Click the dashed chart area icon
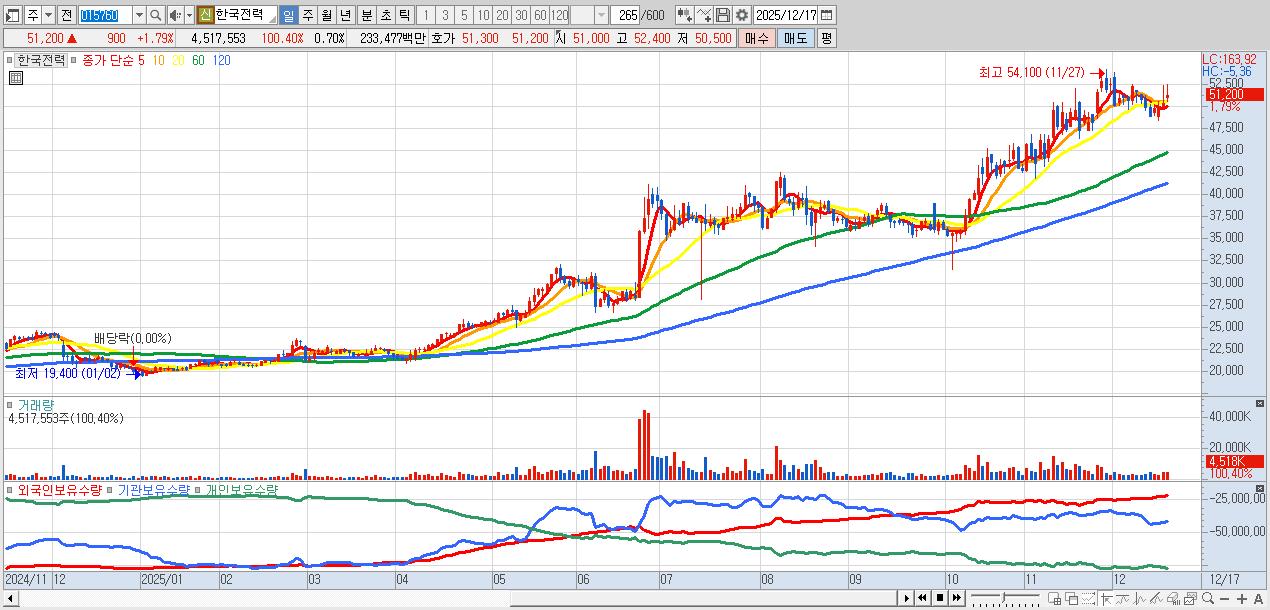Screen dimensions: 1270x610 point(1088,598)
